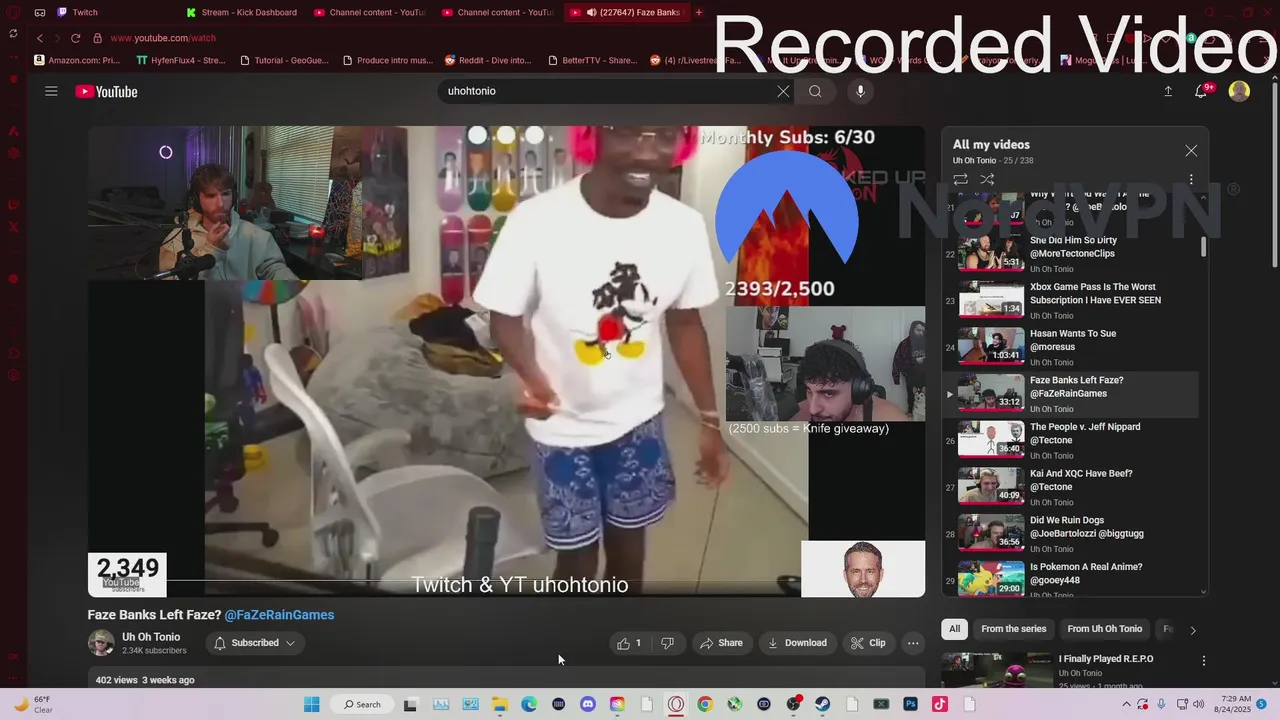Open the BetterTTV bookmark
Viewport: 1280px width, 720px height.
point(592,60)
